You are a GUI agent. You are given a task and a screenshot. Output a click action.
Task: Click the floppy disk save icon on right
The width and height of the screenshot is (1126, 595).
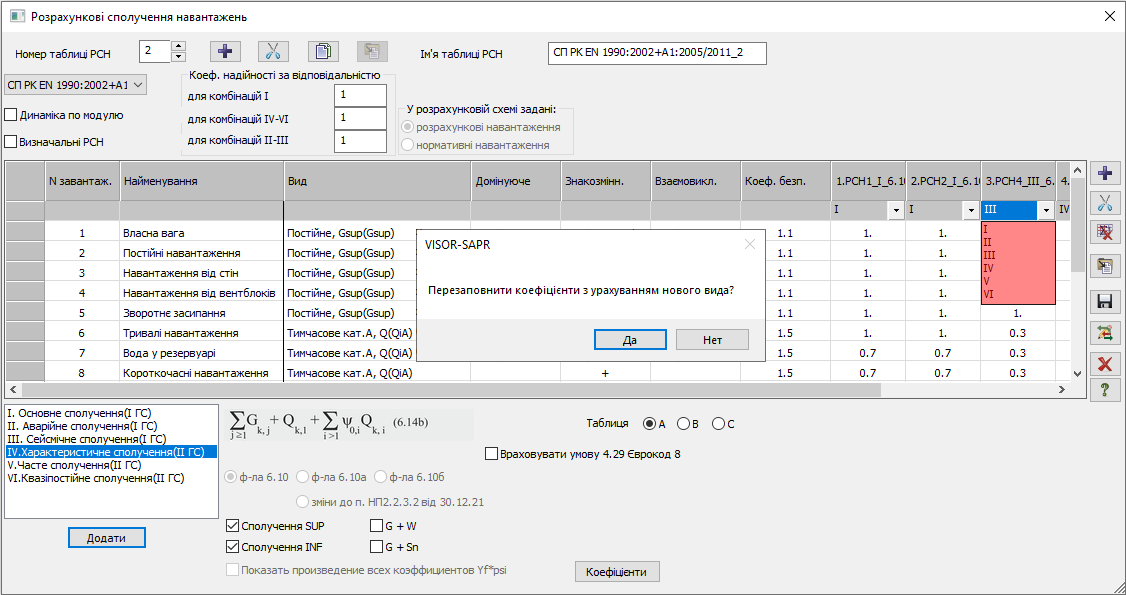click(1105, 301)
